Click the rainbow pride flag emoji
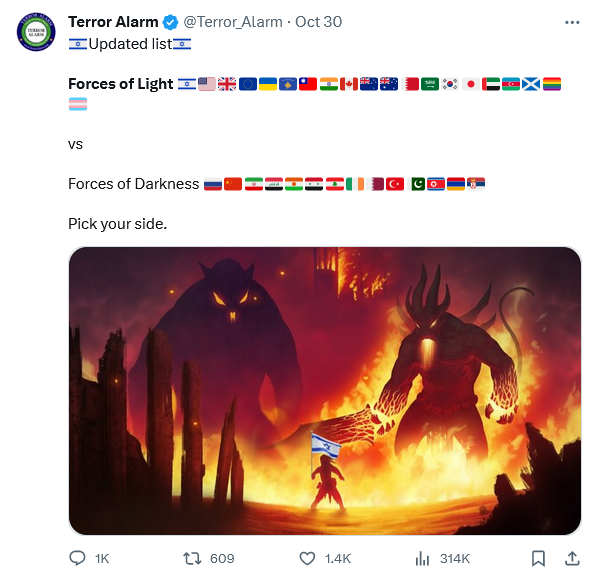The height and width of the screenshot is (580, 598). pos(551,84)
